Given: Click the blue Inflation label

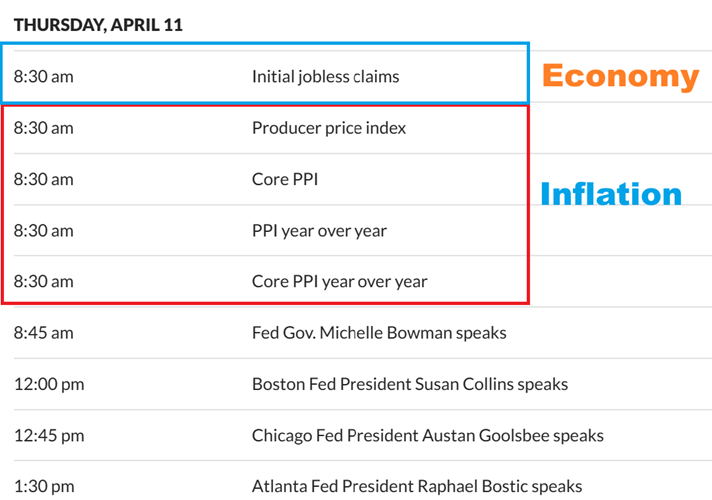Looking at the screenshot, I should coord(611,194).
